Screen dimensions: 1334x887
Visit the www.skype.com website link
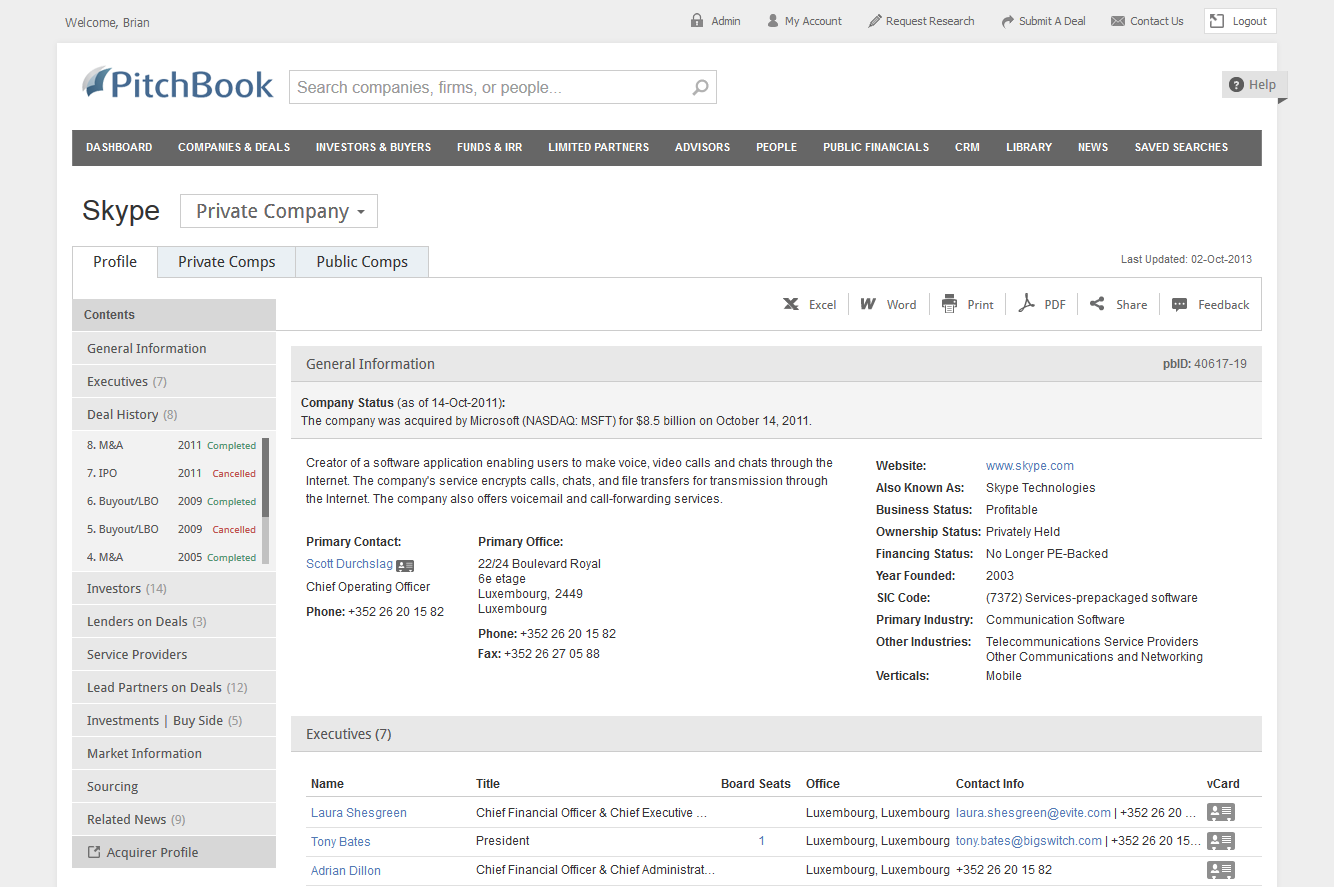point(1030,466)
